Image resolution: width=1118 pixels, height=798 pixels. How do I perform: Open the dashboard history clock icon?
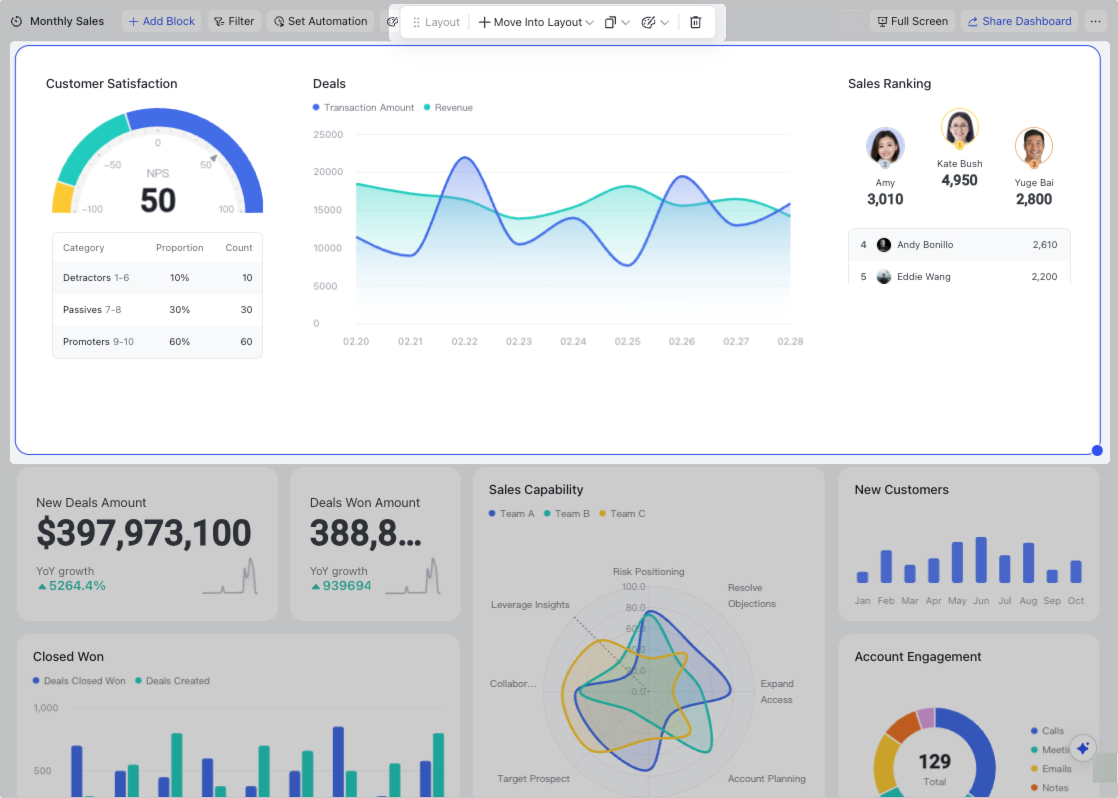17,21
